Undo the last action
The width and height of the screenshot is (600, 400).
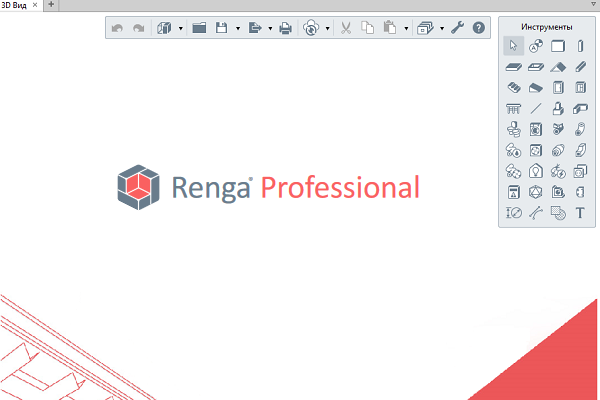pyautogui.click(x=117, y=28)
